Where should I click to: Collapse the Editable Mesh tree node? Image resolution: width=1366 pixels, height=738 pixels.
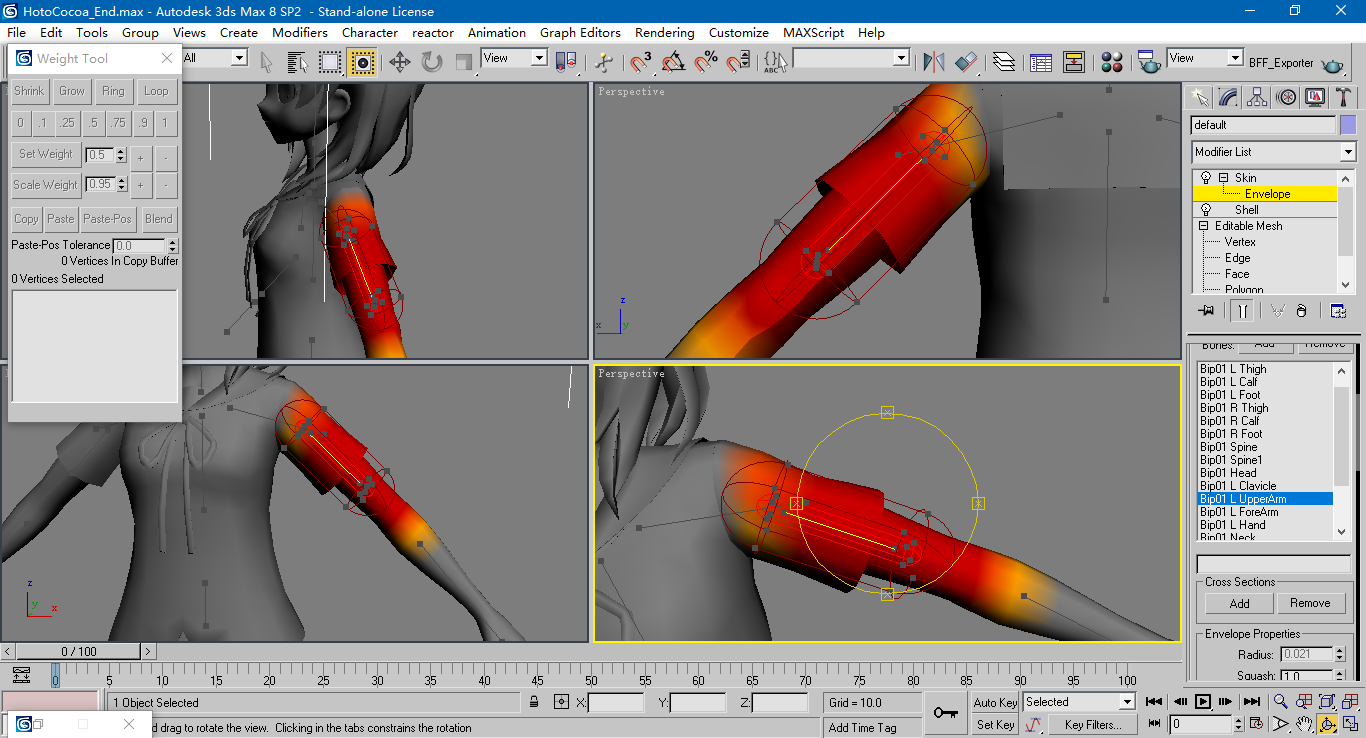1204,226
